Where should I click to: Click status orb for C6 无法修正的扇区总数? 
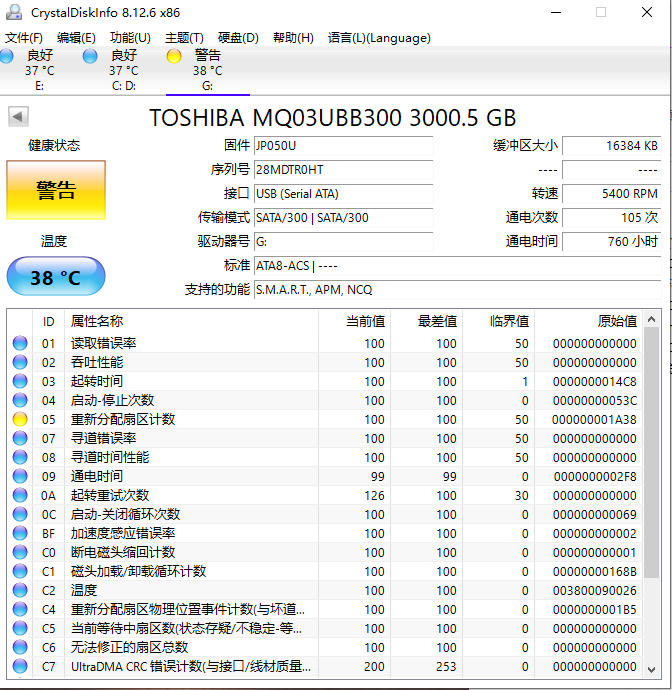pyautogui.click(x=20, y=647)
